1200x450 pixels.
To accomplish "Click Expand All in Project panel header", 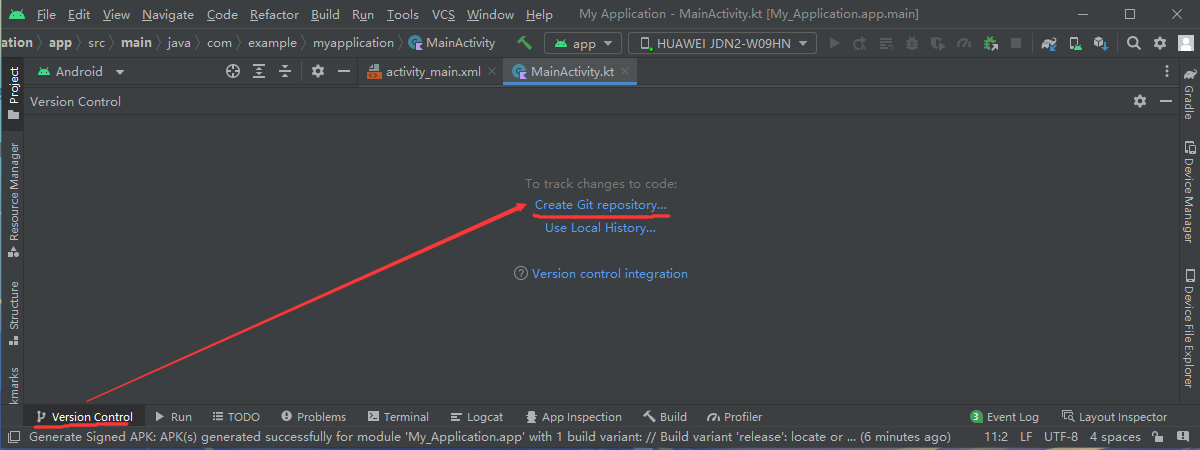I will pos(259,71).
